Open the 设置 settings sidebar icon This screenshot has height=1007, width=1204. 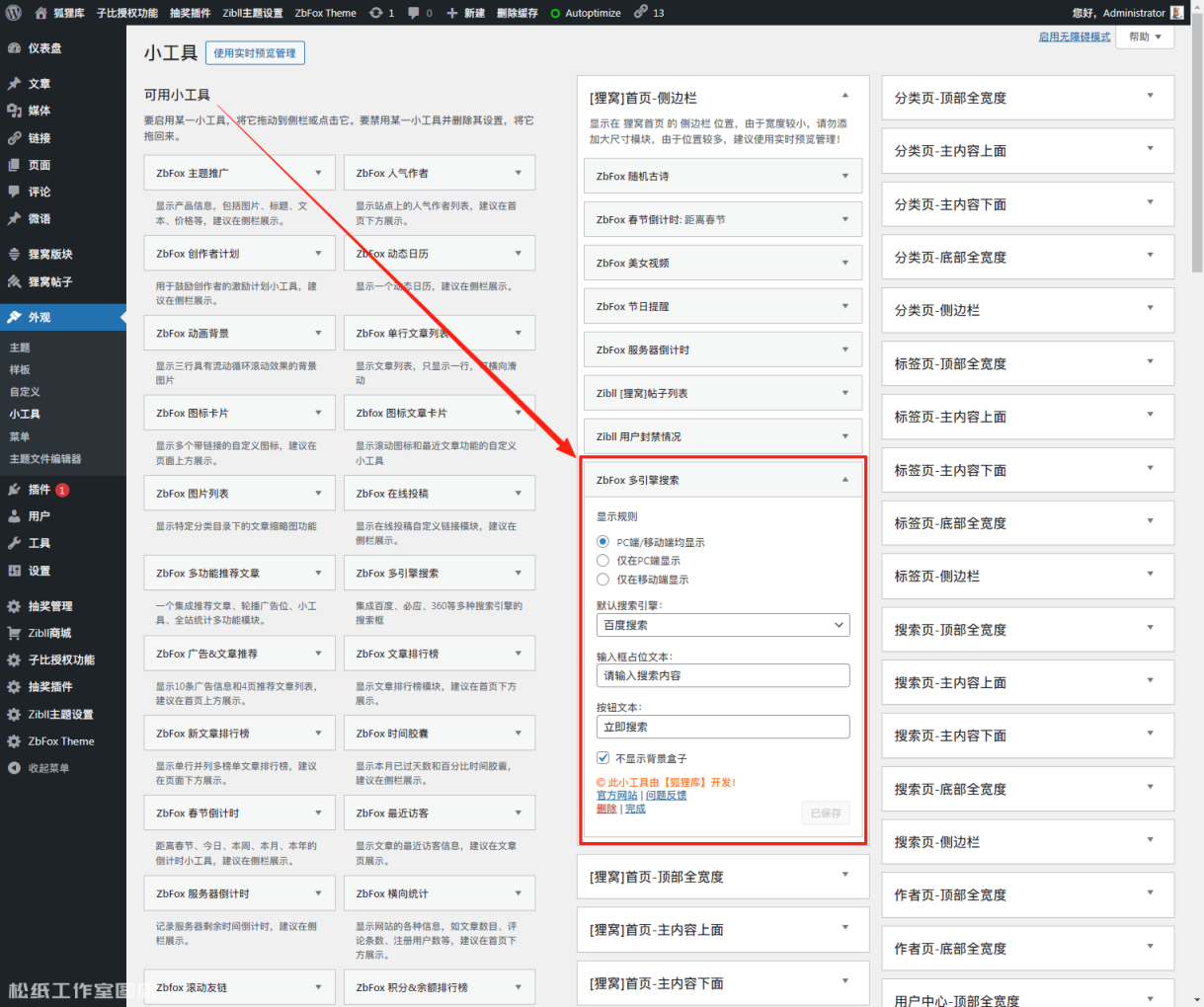click(14, 571)
